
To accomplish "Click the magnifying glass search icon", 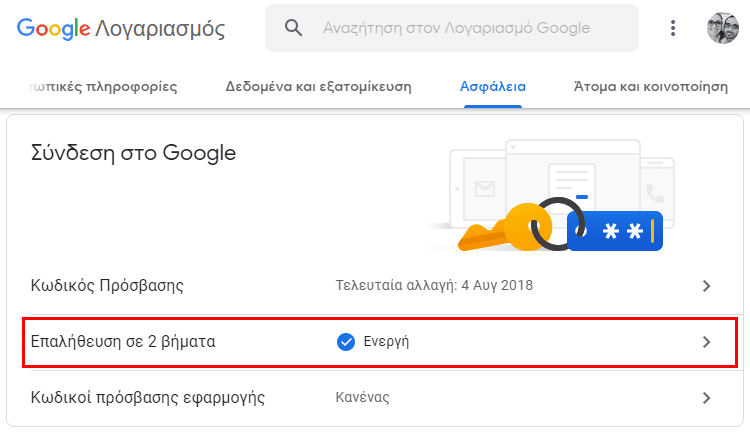I will 293,28.
